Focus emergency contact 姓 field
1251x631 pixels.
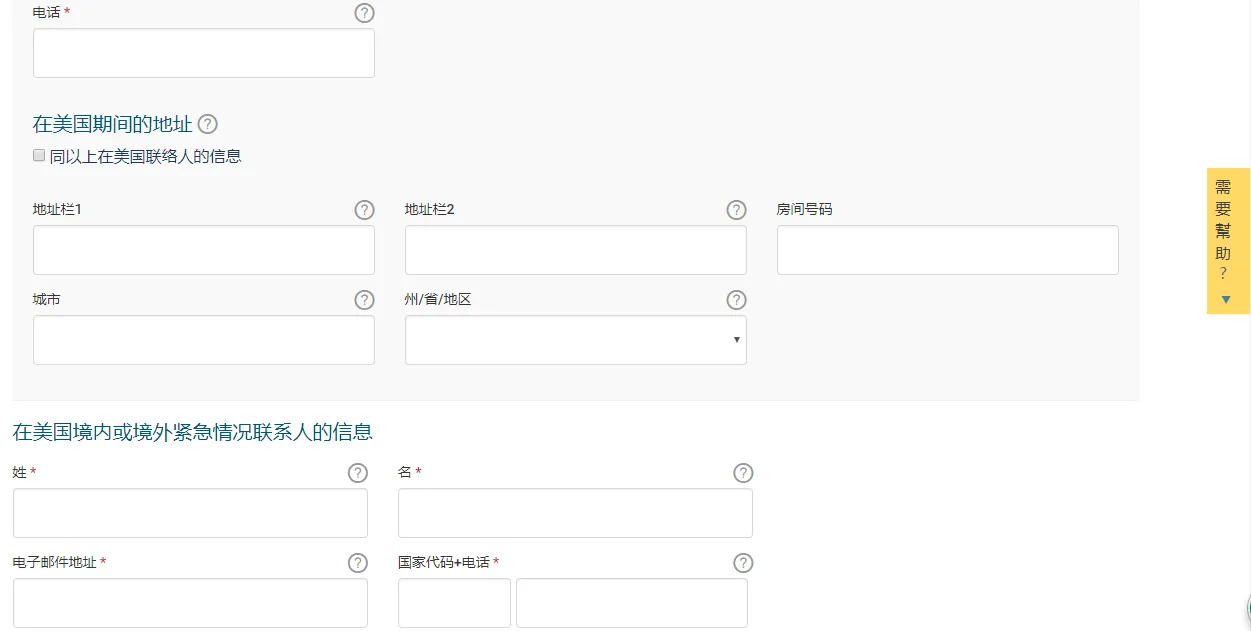[x=190, y=513]
